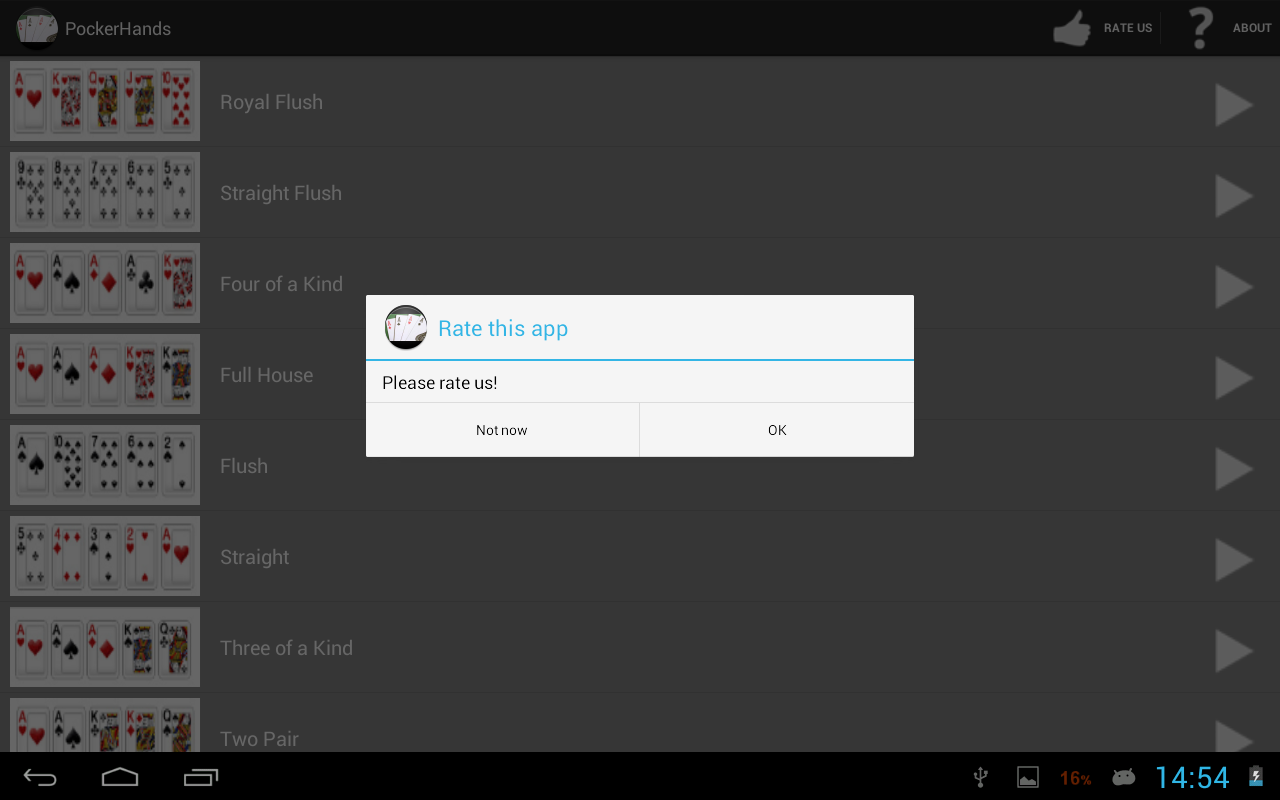The image size is (1280, 800).
Task: Tap the arrow beside Flush
Action: [1234, 469]
